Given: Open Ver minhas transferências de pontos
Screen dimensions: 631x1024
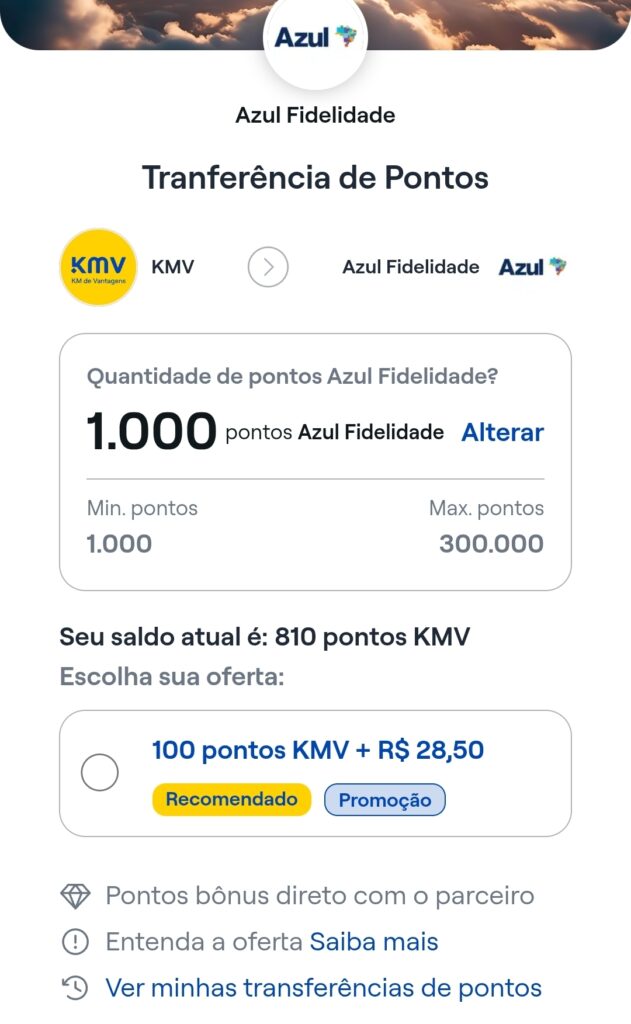Looking at the screenshot, I should tap(323, 988).
